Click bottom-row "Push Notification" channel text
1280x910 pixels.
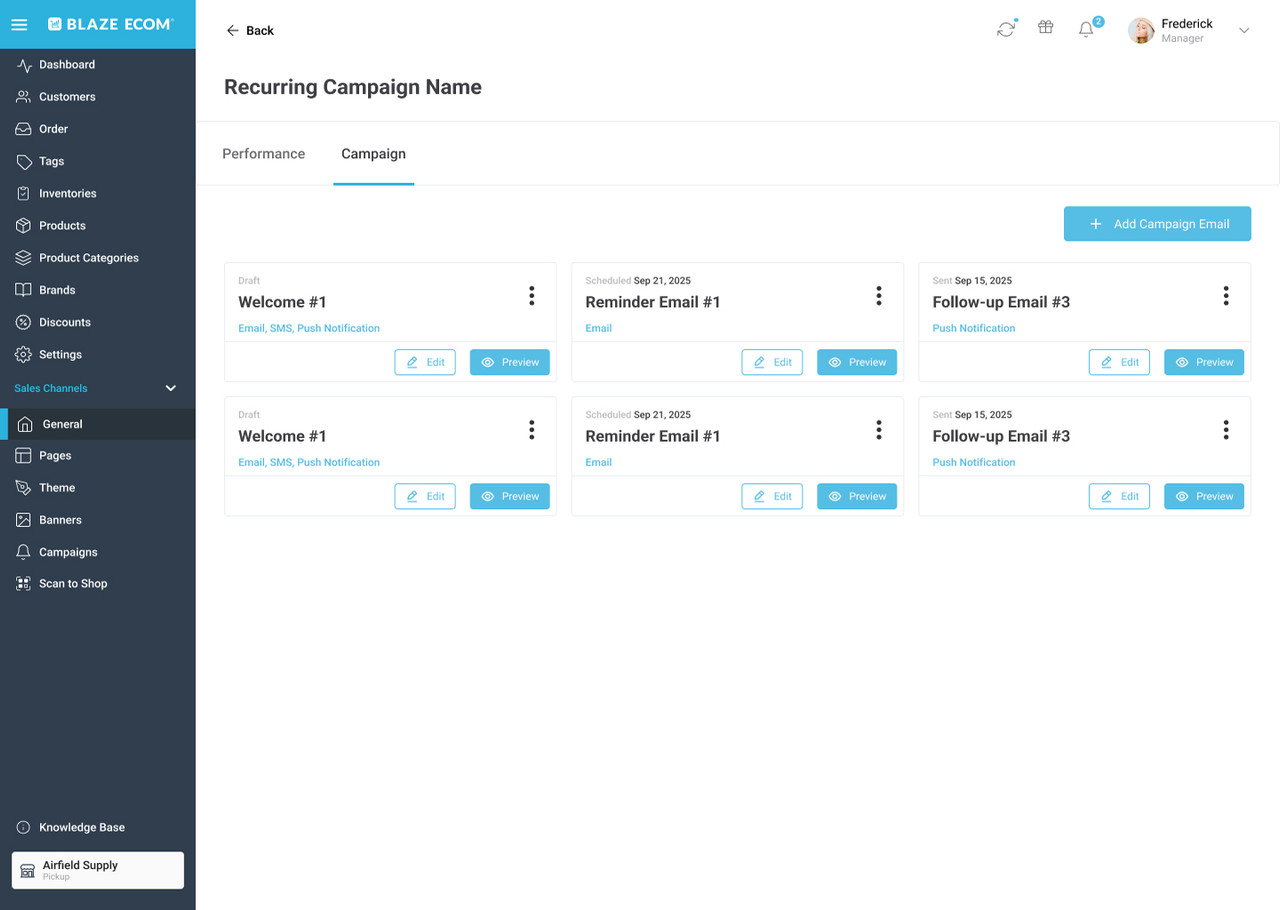[974, 462]
